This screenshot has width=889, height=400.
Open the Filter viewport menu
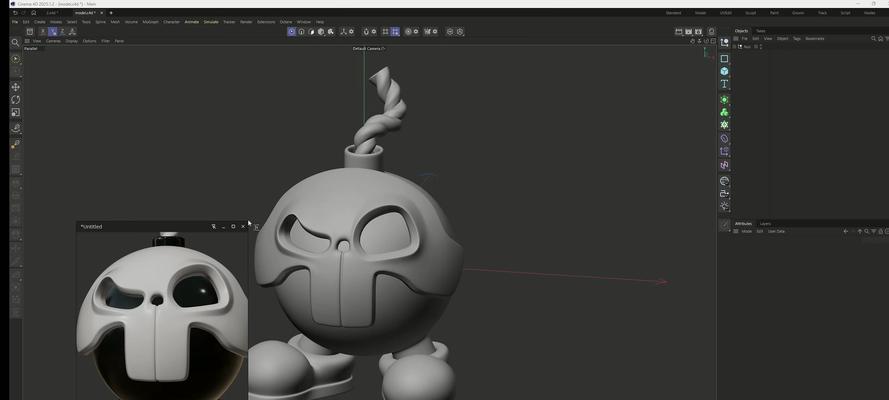pos(105,41)
